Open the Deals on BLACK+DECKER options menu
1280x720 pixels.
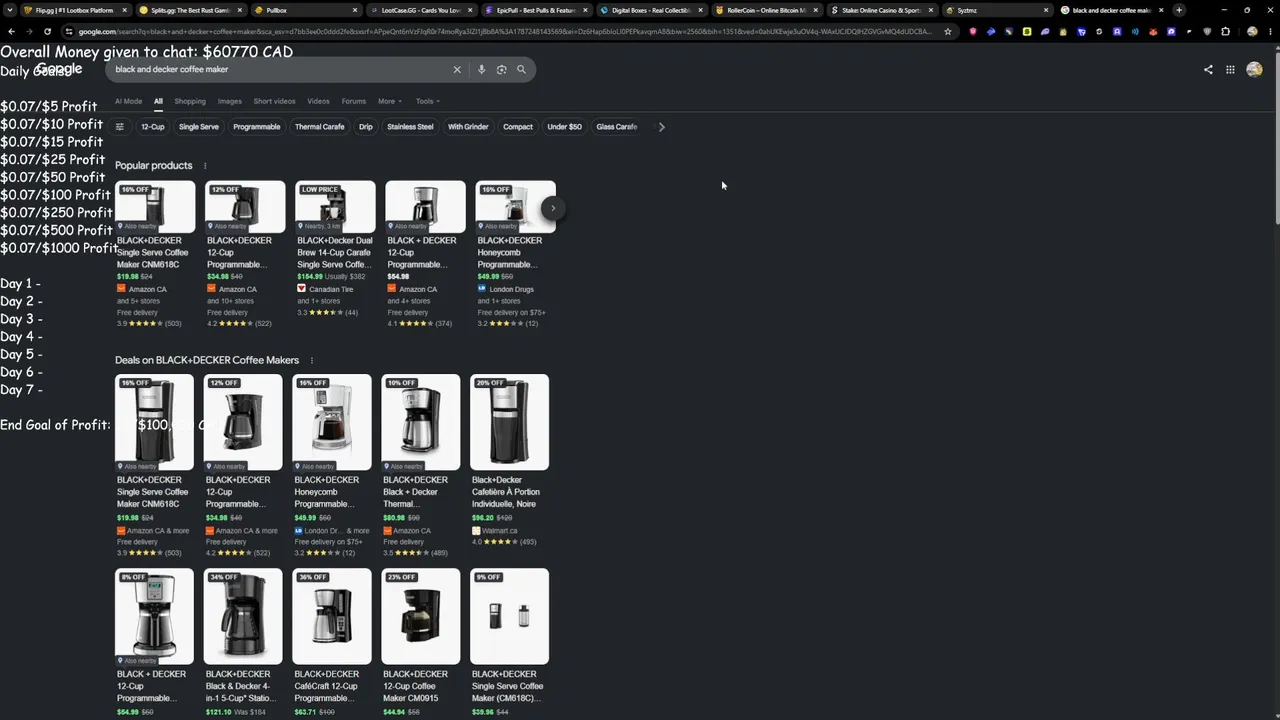click(311, 361)
